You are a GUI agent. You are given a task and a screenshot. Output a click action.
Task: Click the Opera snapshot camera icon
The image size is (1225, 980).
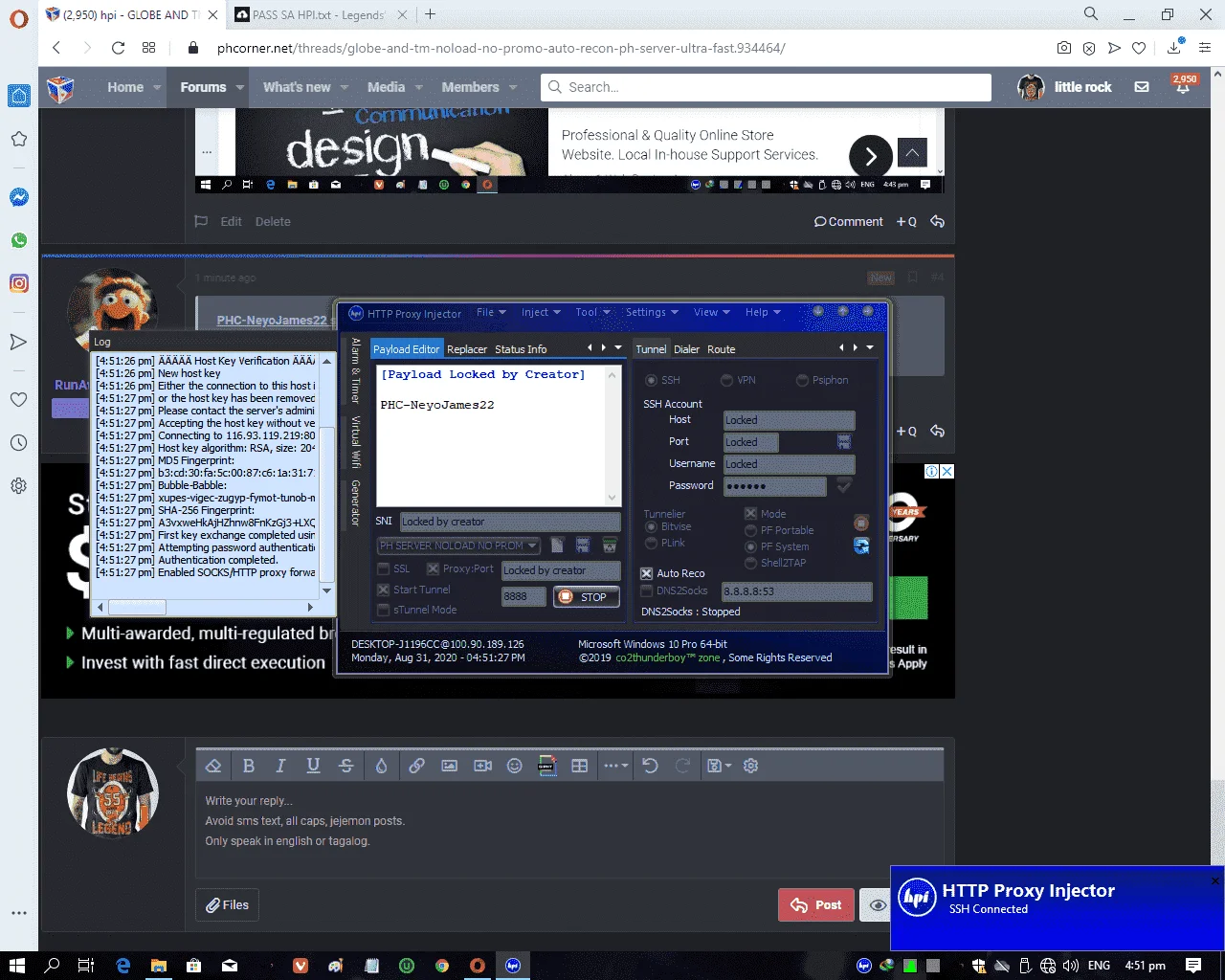(x=1064, y=48)
